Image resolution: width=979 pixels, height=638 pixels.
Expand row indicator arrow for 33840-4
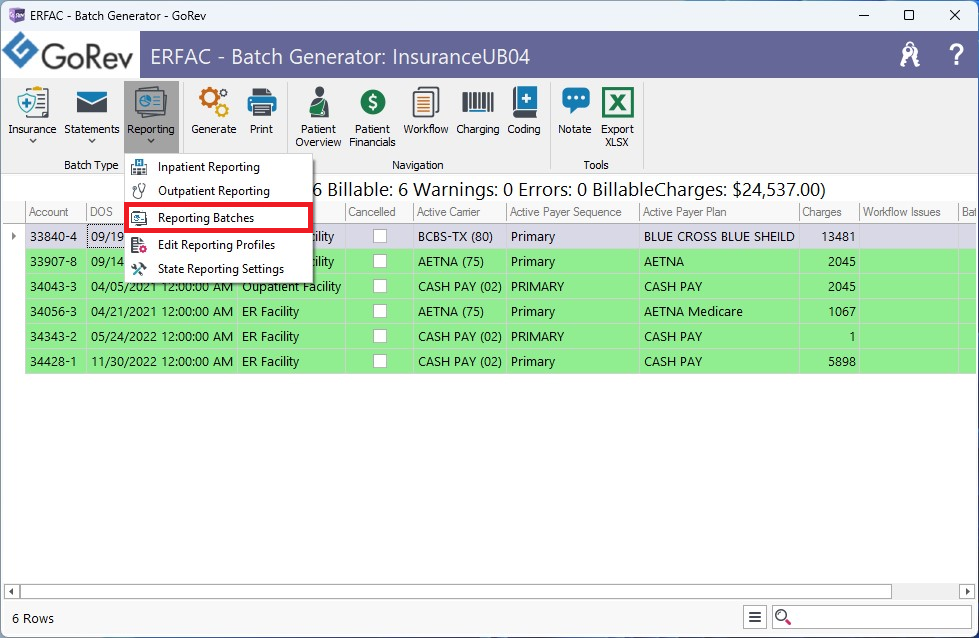coord(14,236)
